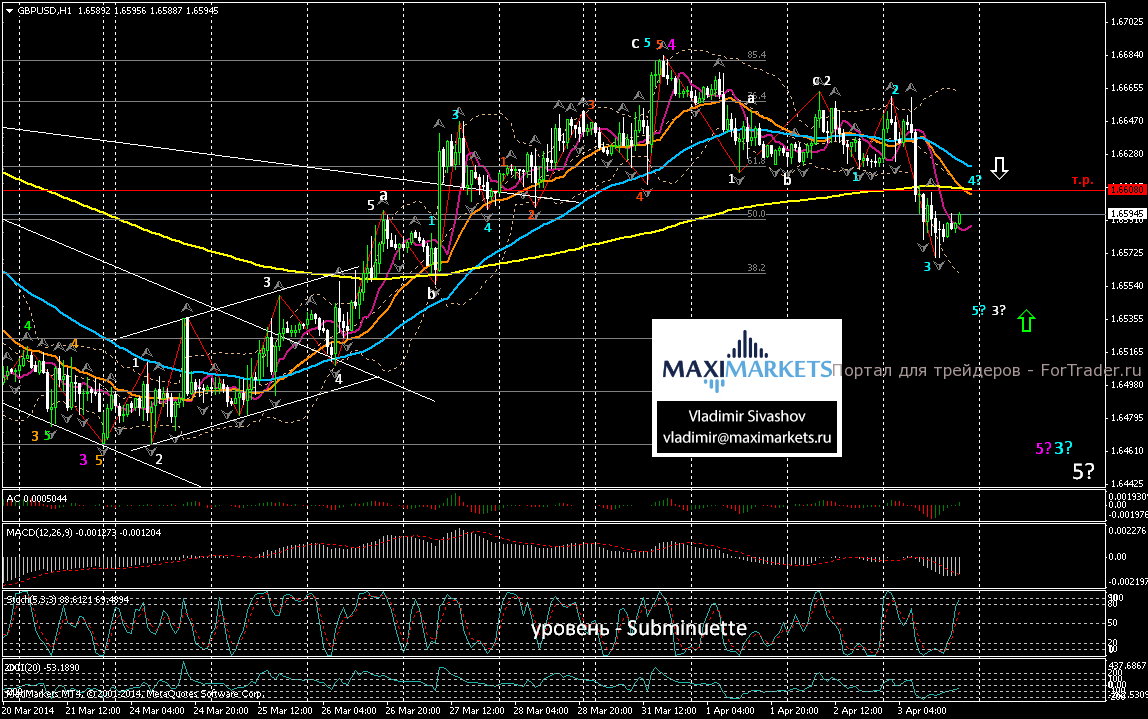Select the cyan 4? wave label
This screenshot has height=719, width=1148.
(974, 180)
